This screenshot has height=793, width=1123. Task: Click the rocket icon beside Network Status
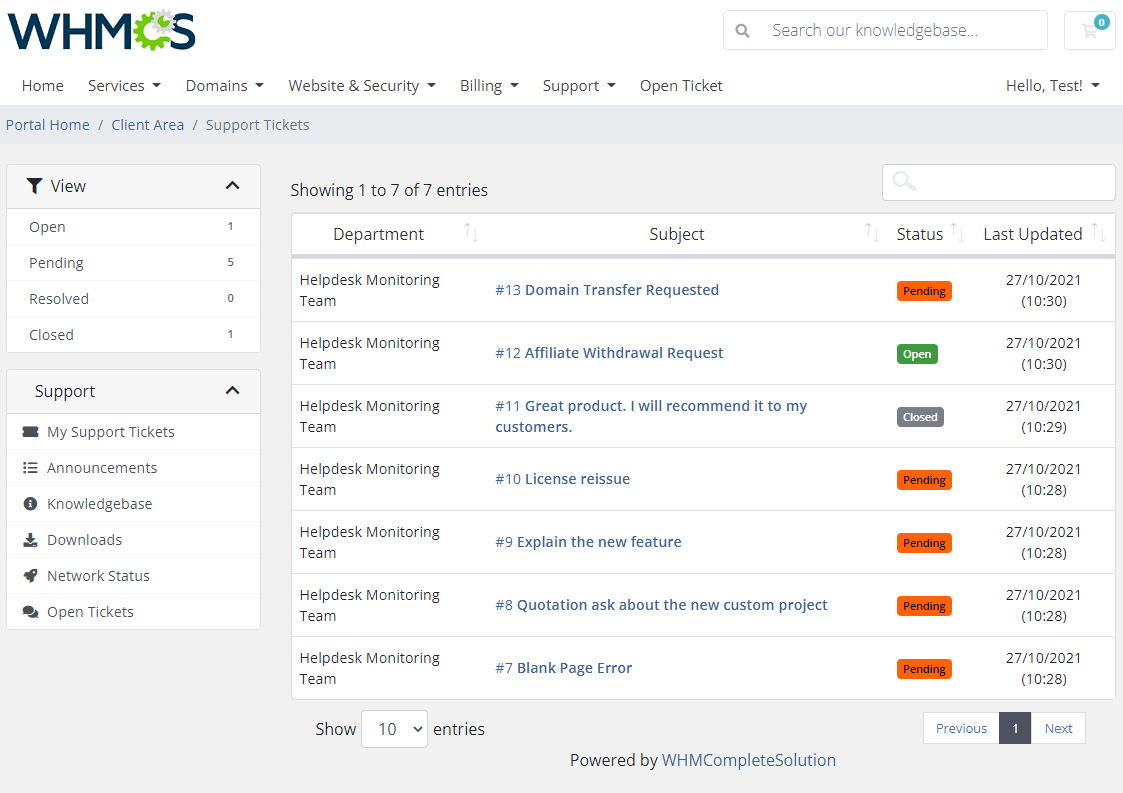click(30, 575)
